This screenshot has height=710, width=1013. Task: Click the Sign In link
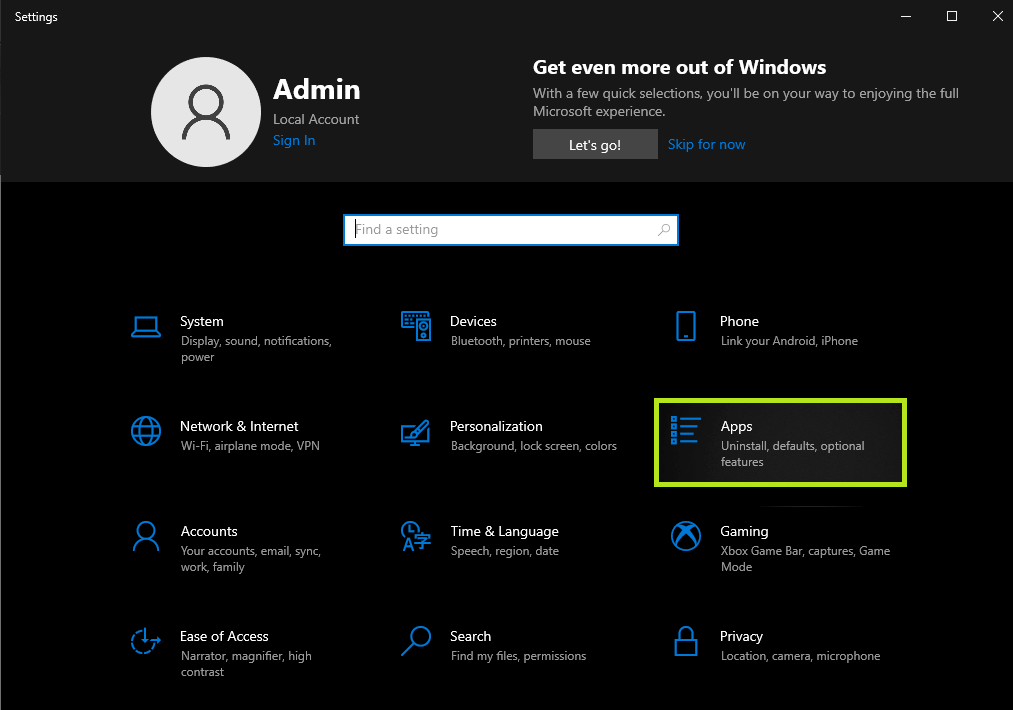[294, 140]
